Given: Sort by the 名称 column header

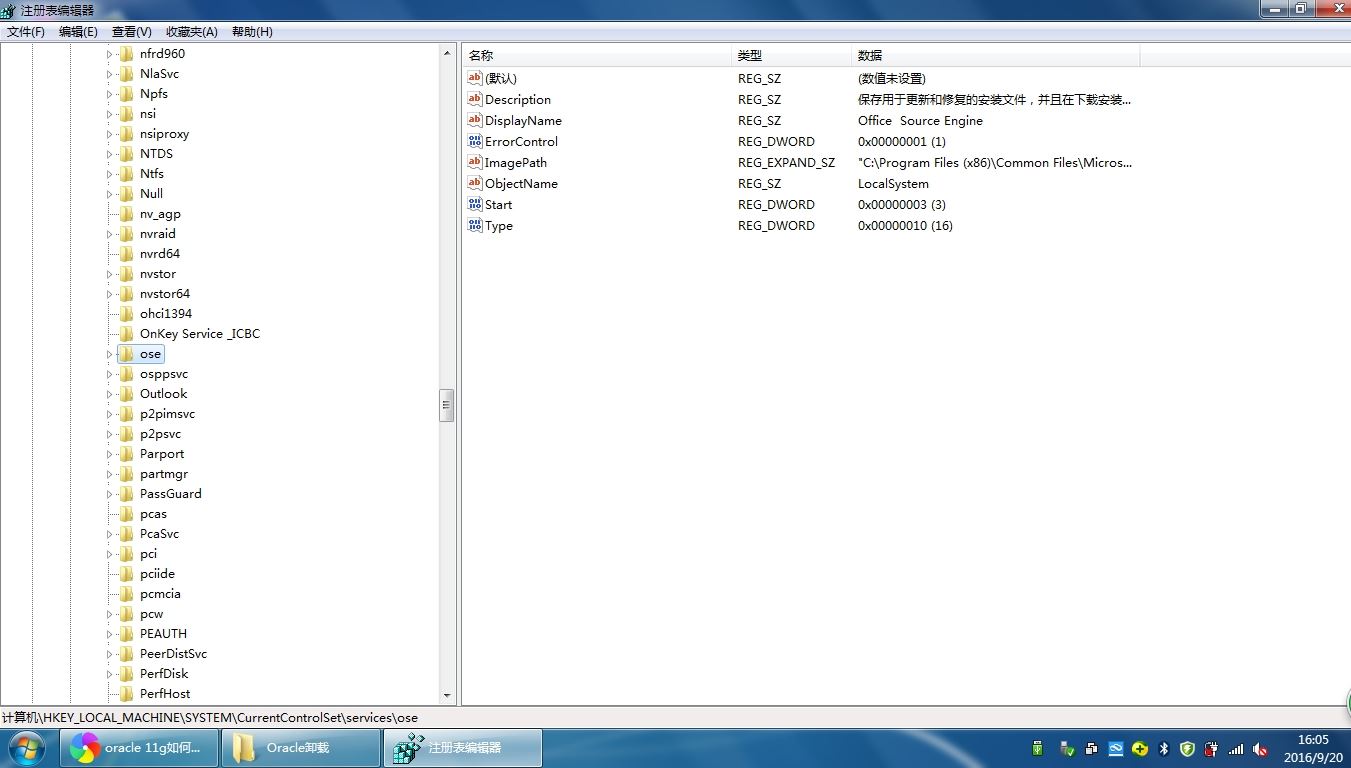Looking at the screenshot, I should click(x=597, y=56).
